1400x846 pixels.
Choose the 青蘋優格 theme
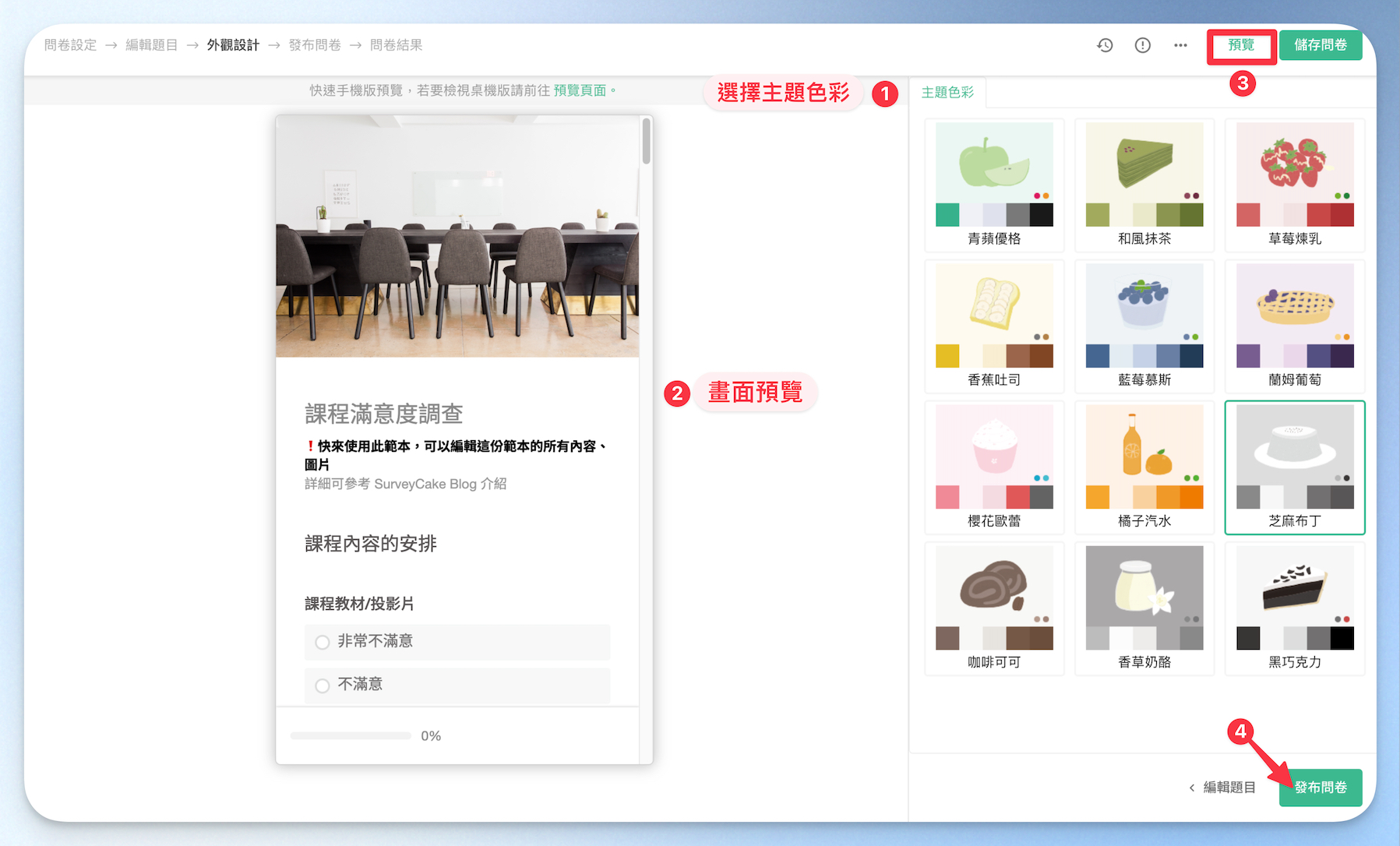point(994,185)
